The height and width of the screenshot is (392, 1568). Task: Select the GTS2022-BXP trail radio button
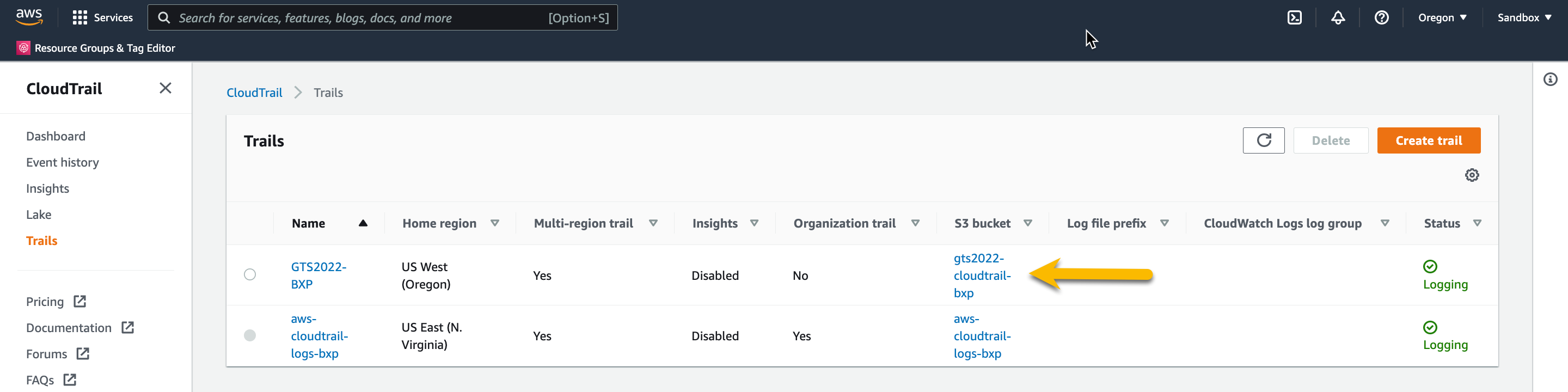249,274
